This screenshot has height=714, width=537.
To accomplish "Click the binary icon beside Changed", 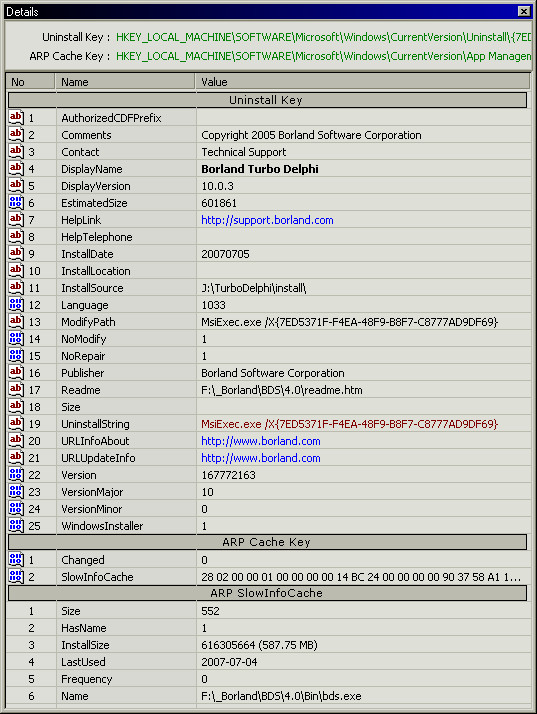I will pos(16,559).
